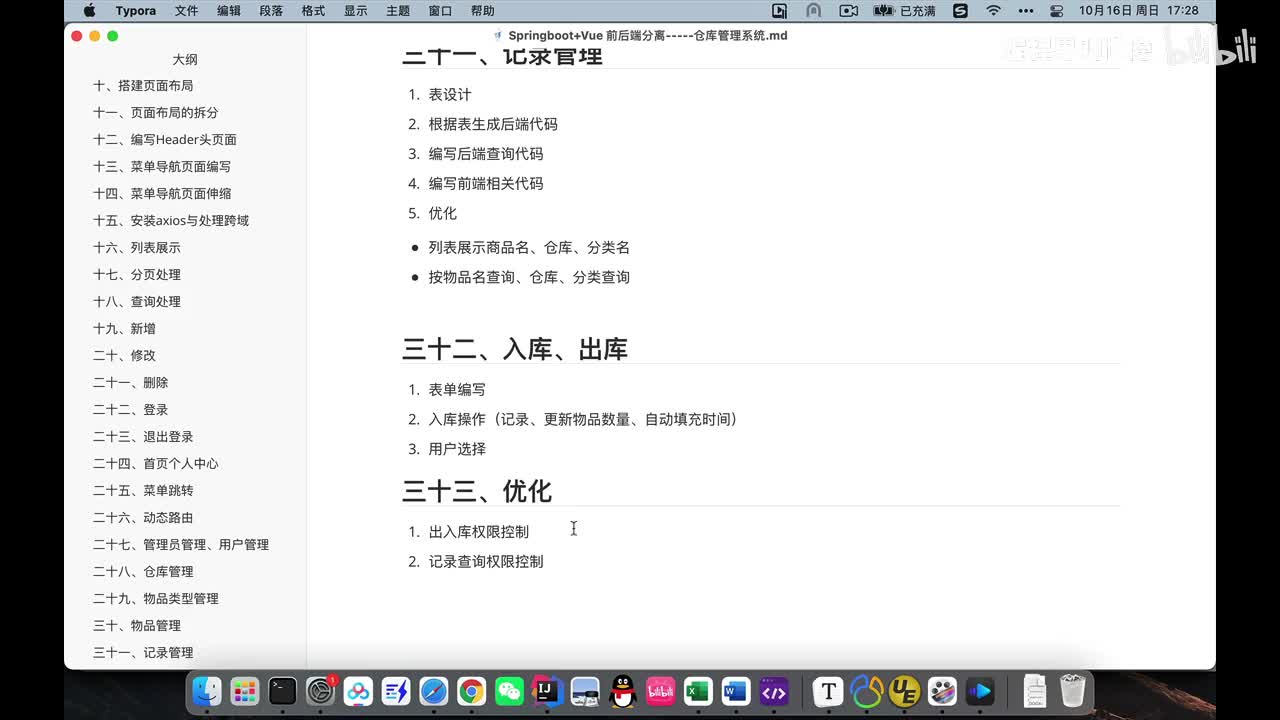Open Launchpad from the Dock
The width and height of the screenshot is (1280, 720).
point(245,691)
